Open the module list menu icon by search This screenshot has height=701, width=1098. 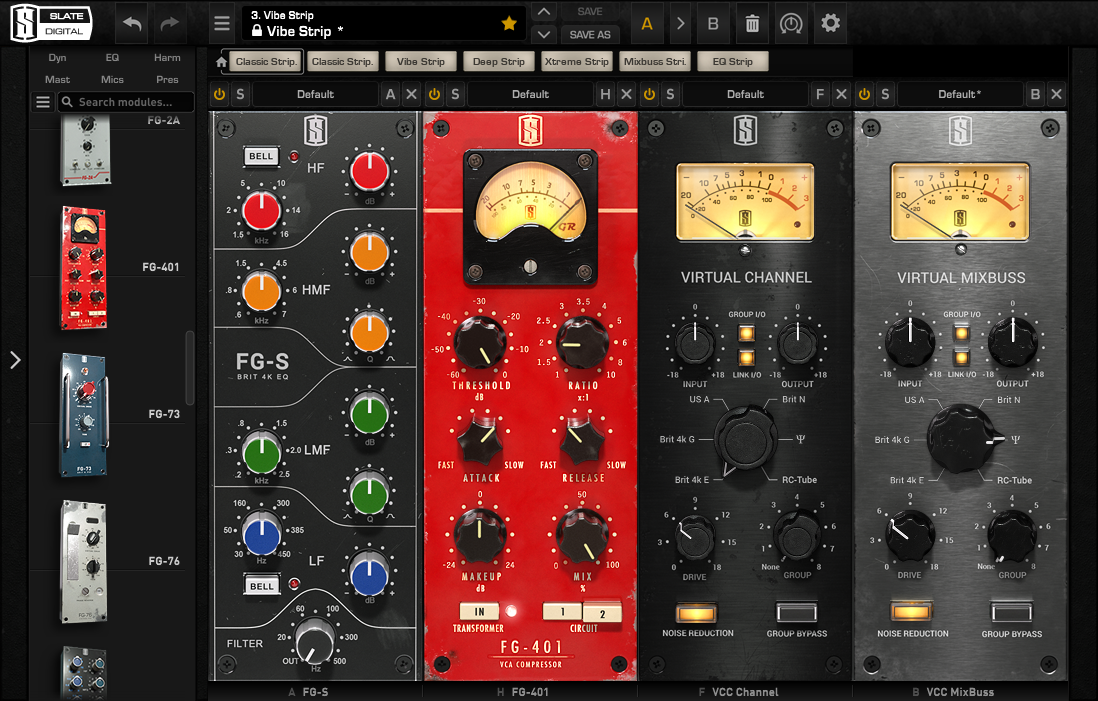point(43,102)
